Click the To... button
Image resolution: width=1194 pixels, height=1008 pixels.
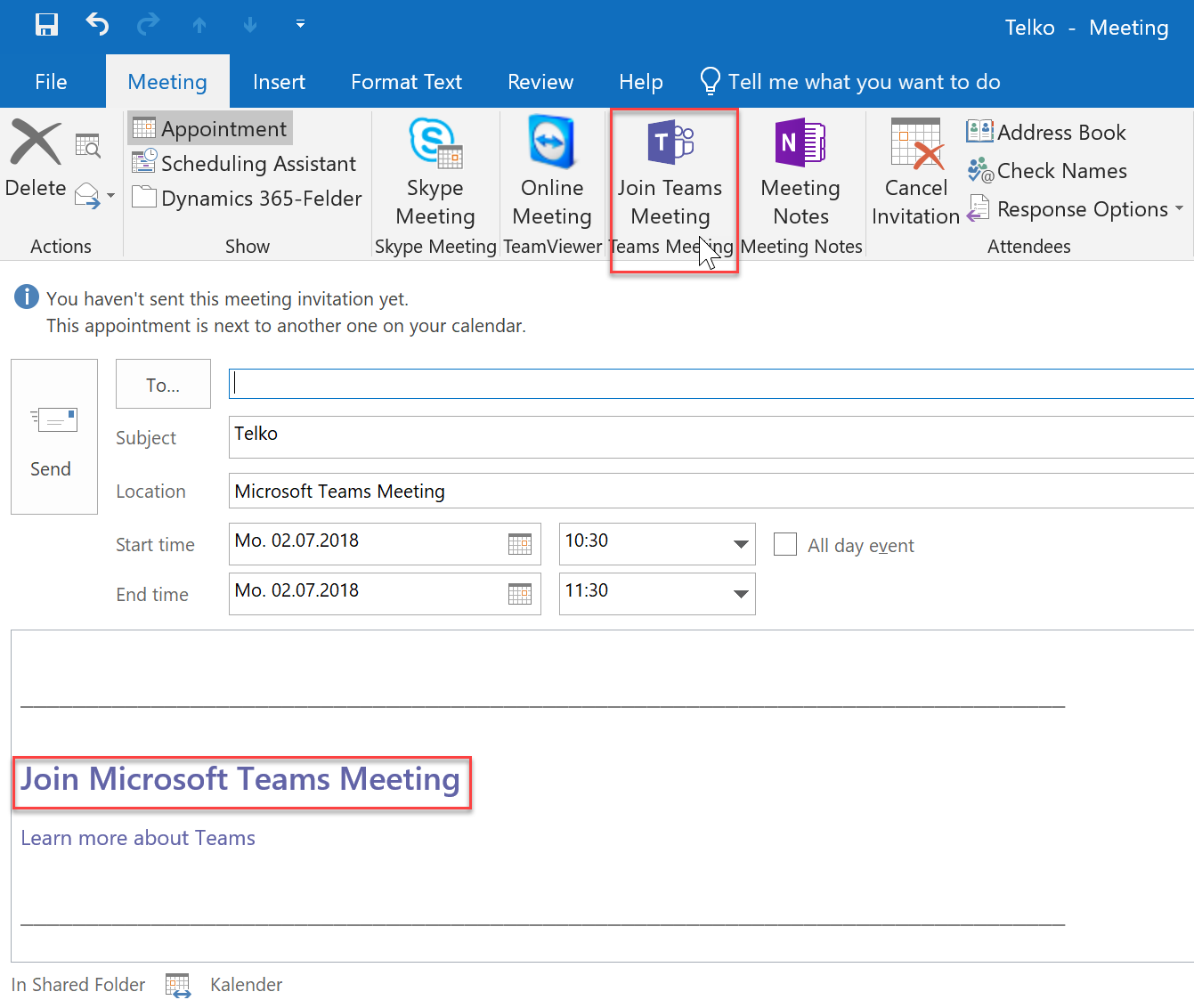pyautogui.click(x=163, y=384)
